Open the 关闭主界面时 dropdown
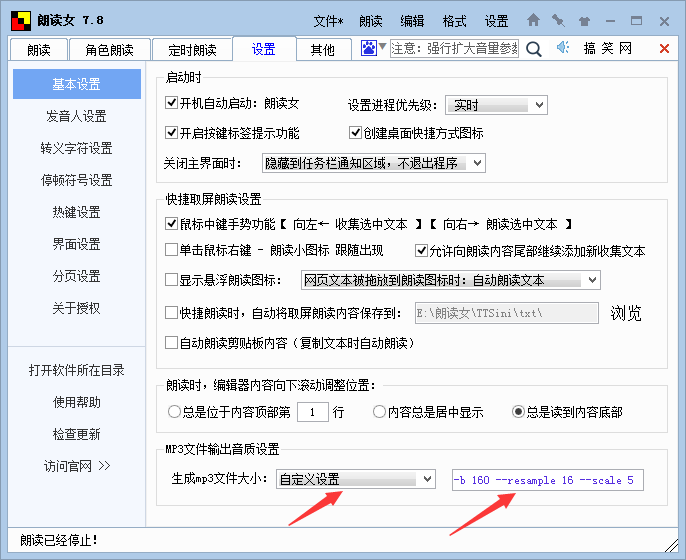Image resolution: width=686 pixels, height=560 pixels. click(374, 163)
